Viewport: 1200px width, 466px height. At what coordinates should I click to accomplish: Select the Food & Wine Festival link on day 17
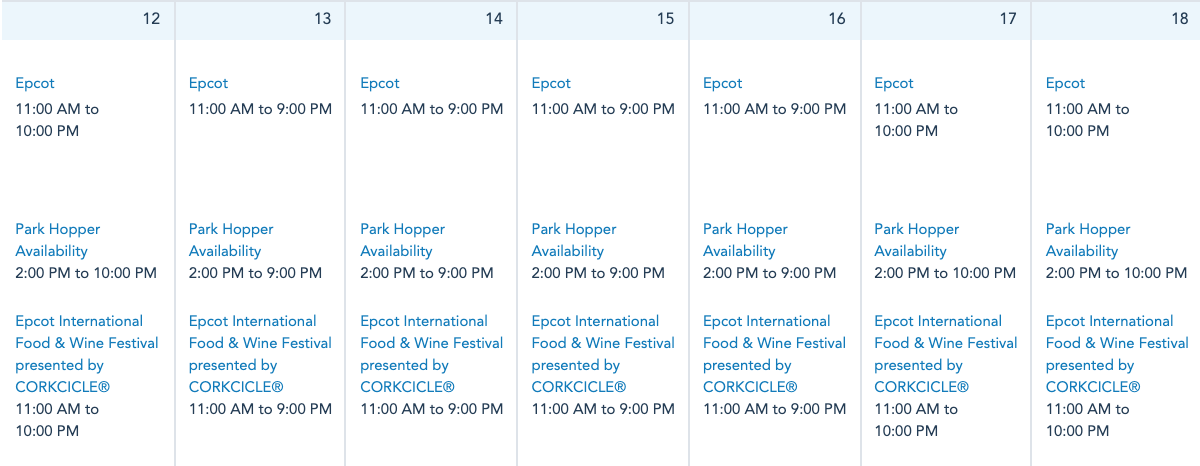(x=946, y=343)
